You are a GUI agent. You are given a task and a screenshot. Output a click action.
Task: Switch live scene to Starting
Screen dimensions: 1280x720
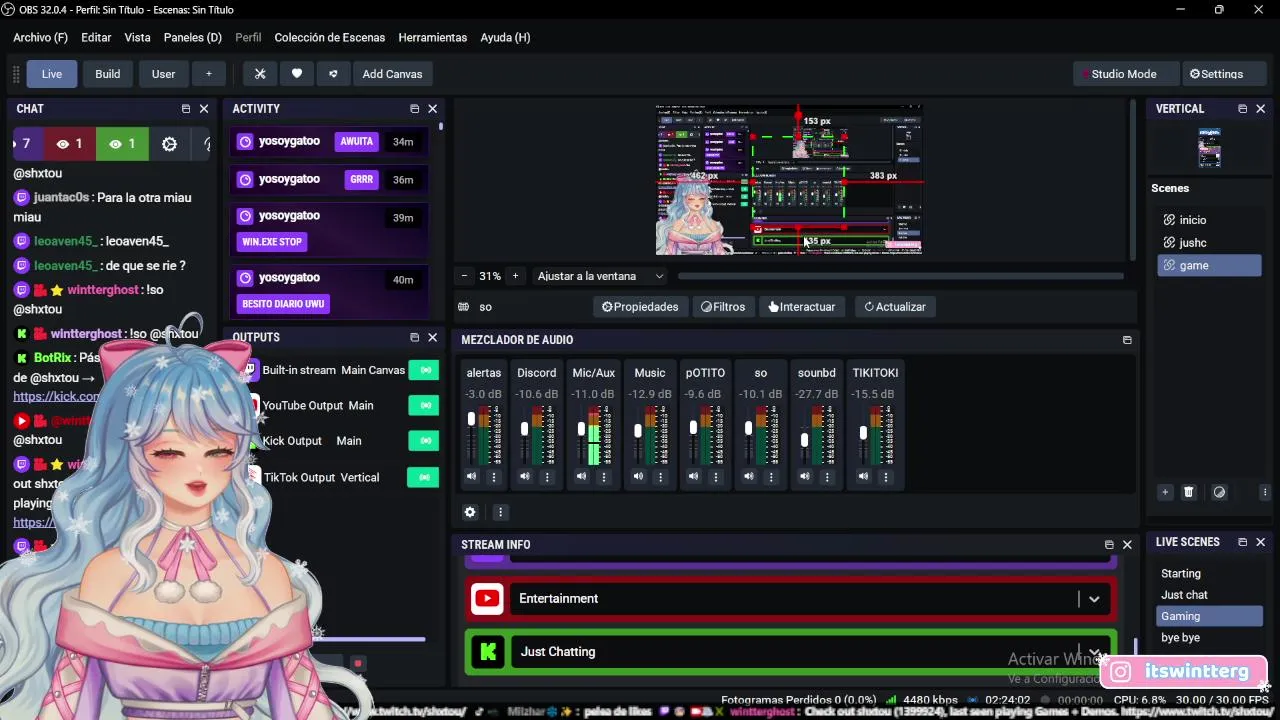[x=1209, y=574]
